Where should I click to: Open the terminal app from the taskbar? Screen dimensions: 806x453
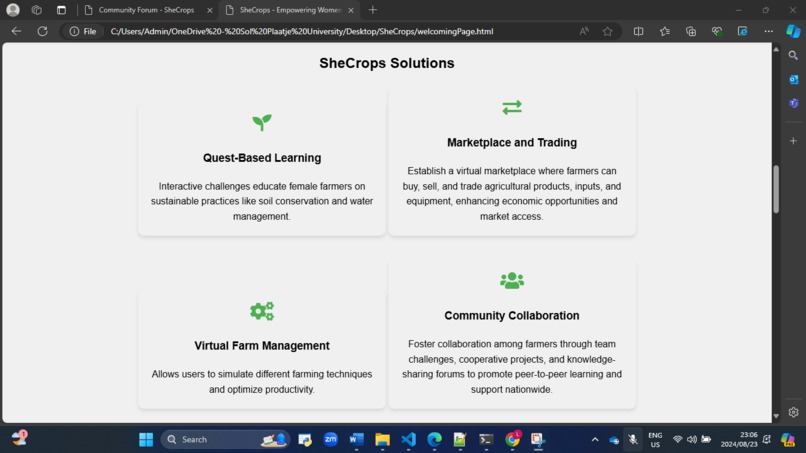point(486,439)
